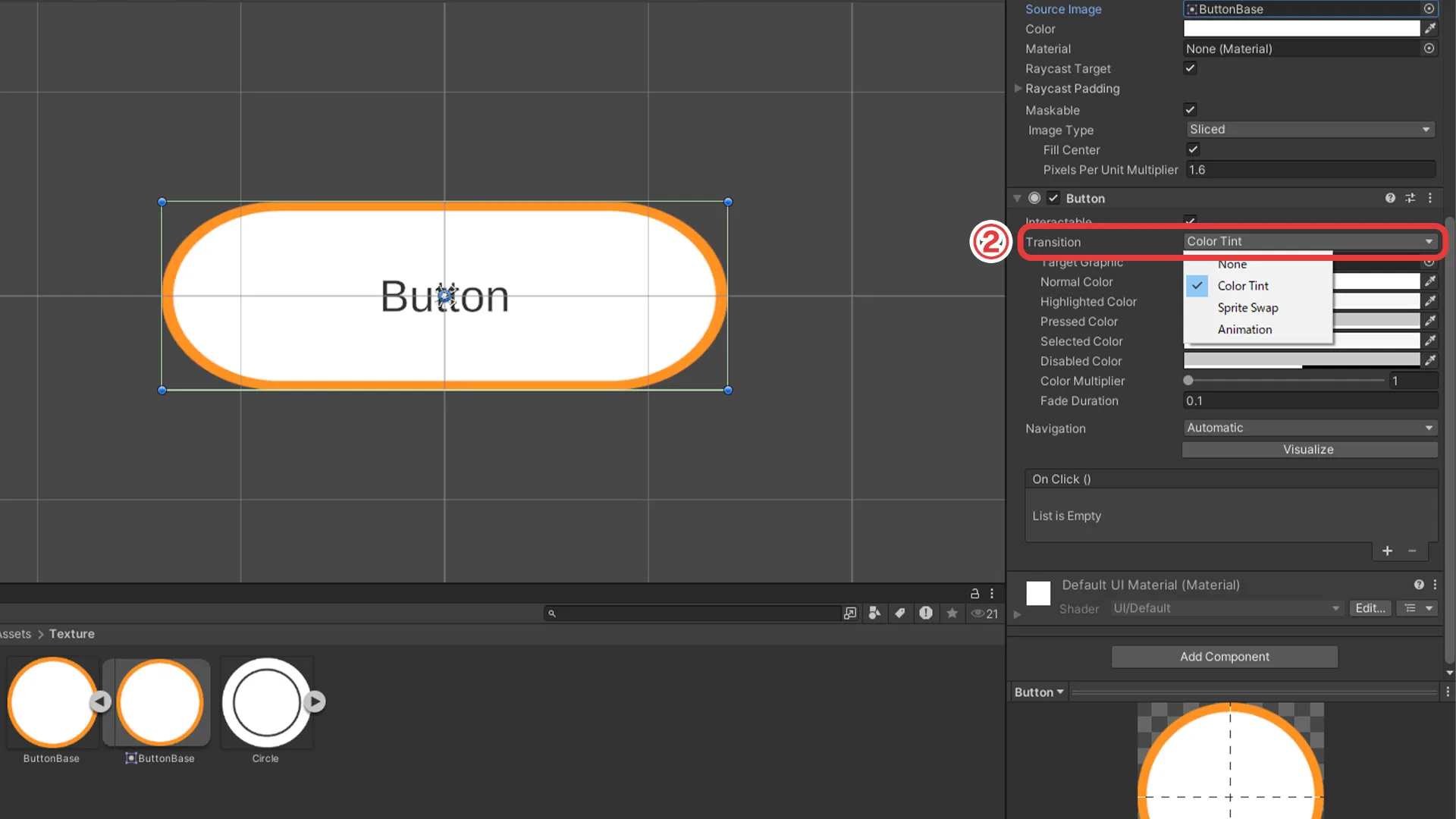This screenshot has height=819, width=1456.
Task: Click Fade Duration value field
Action: (x=1310, y=400)
